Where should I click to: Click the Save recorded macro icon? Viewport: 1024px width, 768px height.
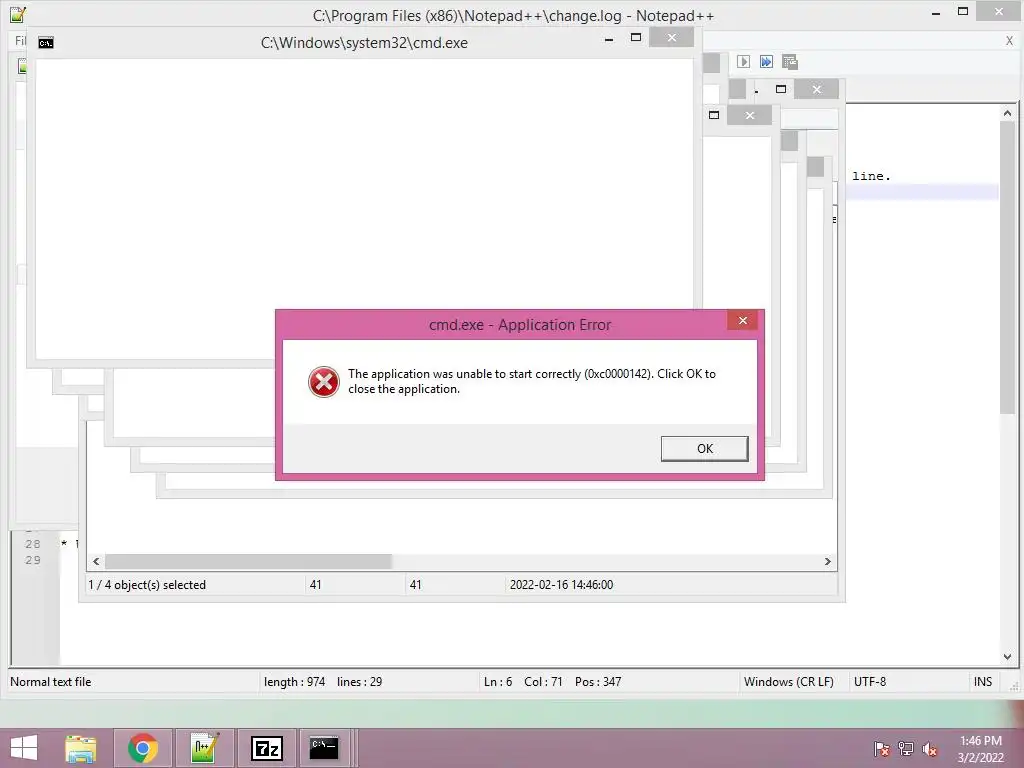(790, 61)
